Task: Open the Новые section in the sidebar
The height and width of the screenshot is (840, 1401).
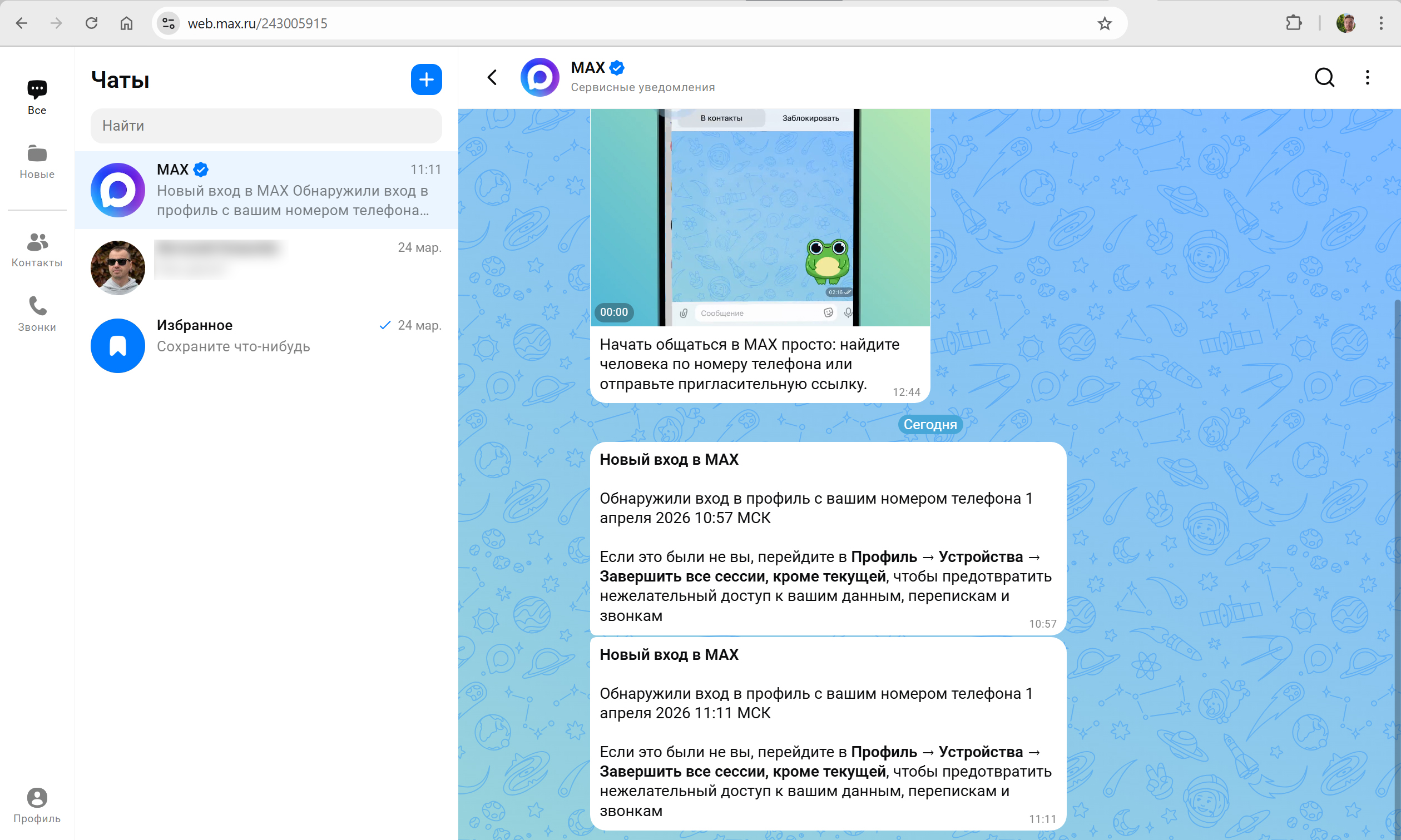Action: pos(36,161)
